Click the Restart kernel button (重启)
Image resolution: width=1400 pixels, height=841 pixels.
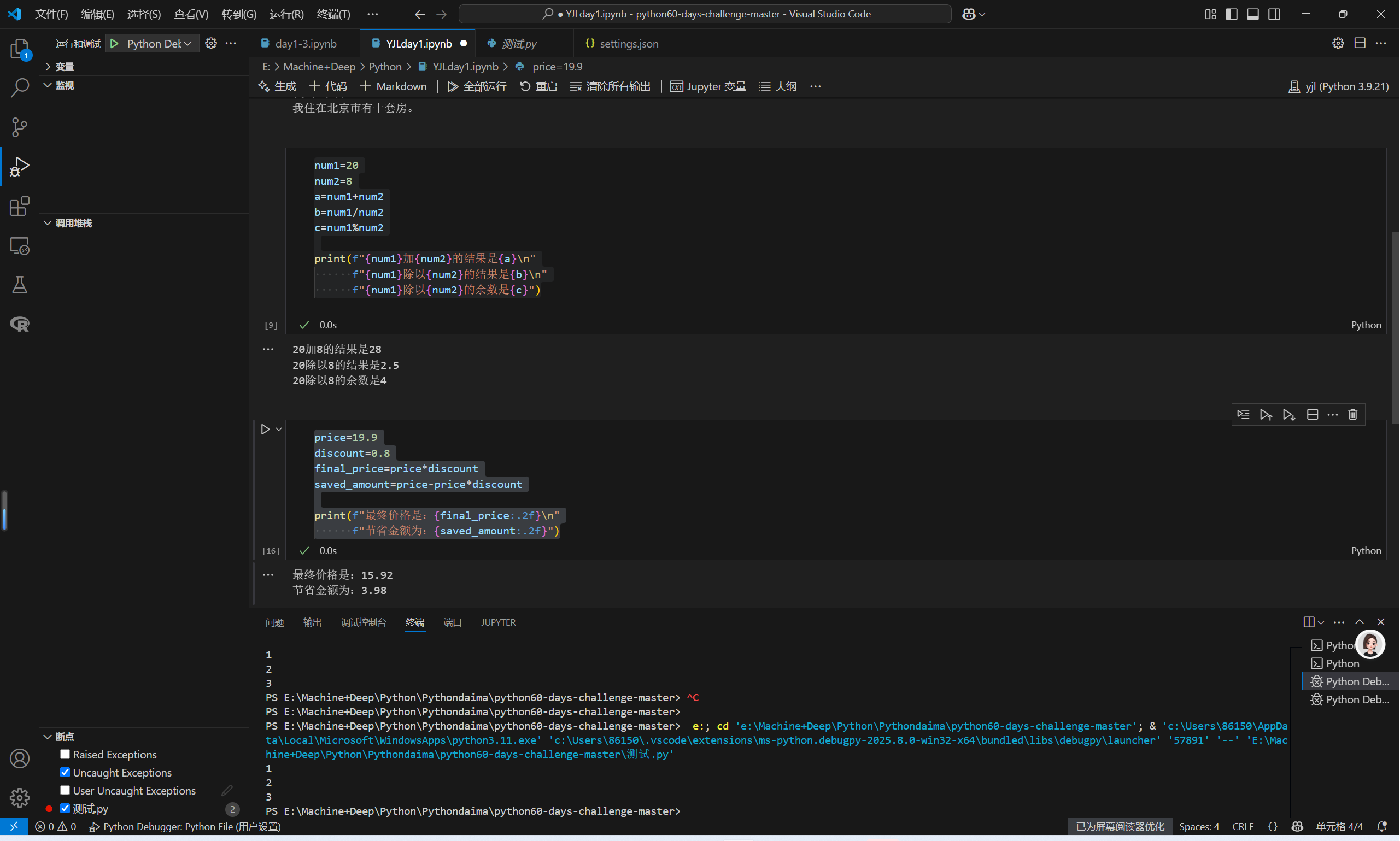point(538,86)
